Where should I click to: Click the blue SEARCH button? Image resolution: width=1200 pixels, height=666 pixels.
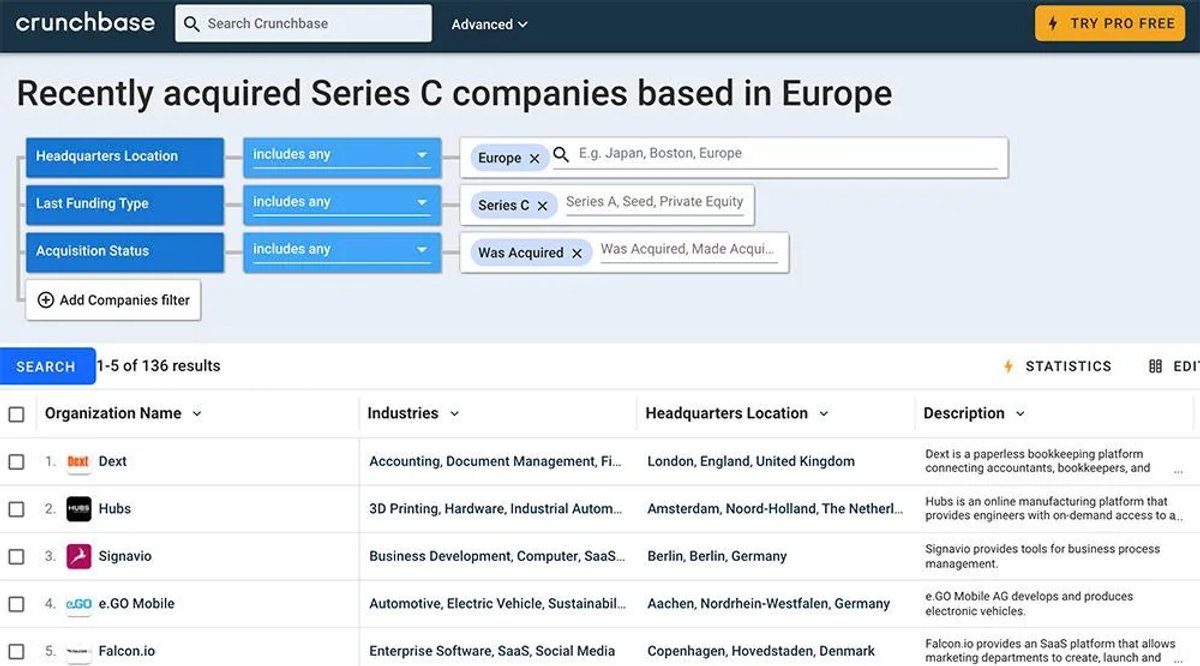46,366
